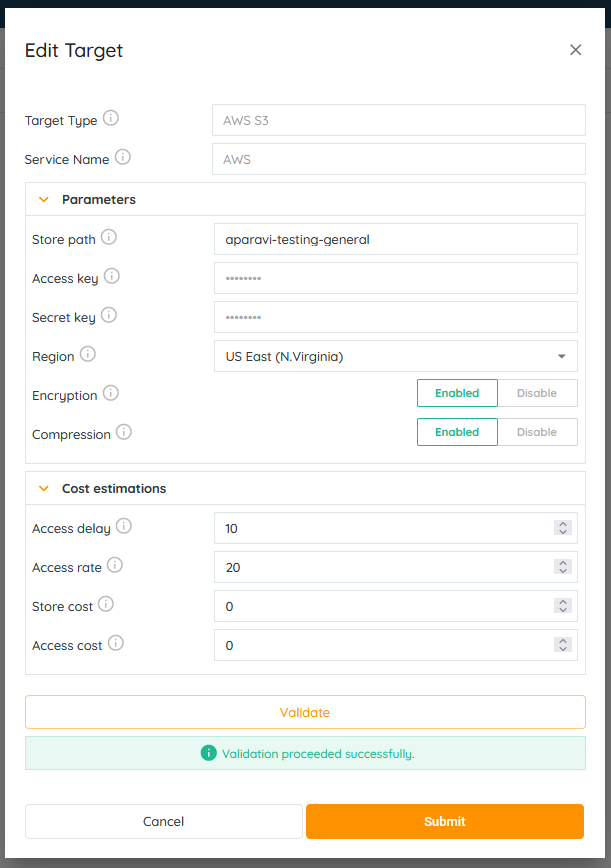This screenshot has height=868, width=611.
Task: Click the info icon beside Target Type
Action: click(x=111, y=119)
